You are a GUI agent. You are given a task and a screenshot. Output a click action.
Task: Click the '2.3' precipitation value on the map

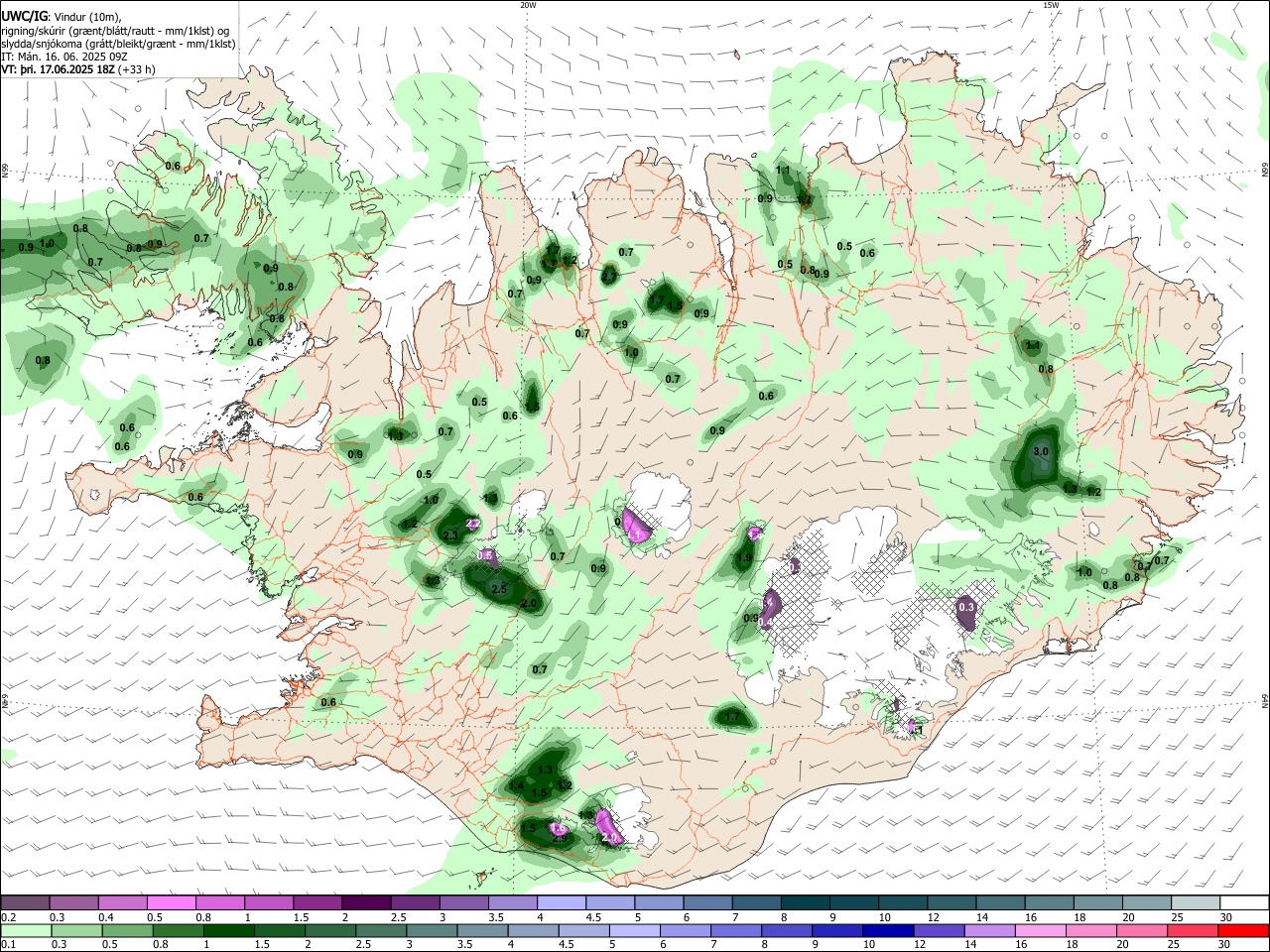click(450, 535)
